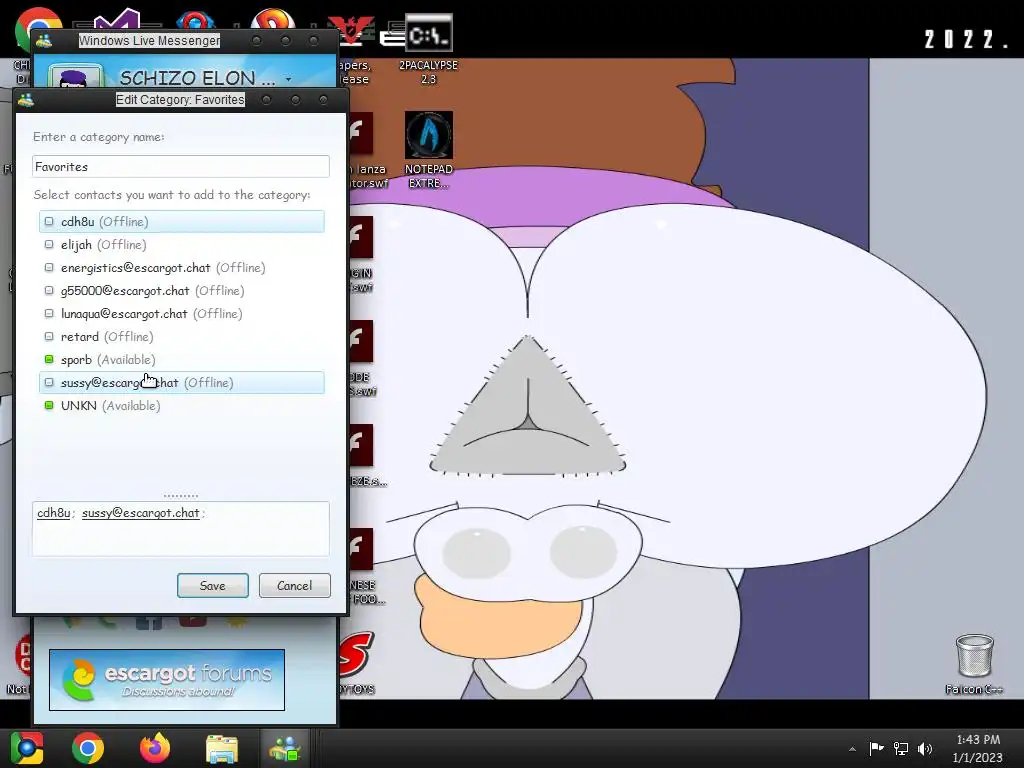The image size is (1024, 768).
Task: Toggle contact elijah selection
Action: [182, 244]
